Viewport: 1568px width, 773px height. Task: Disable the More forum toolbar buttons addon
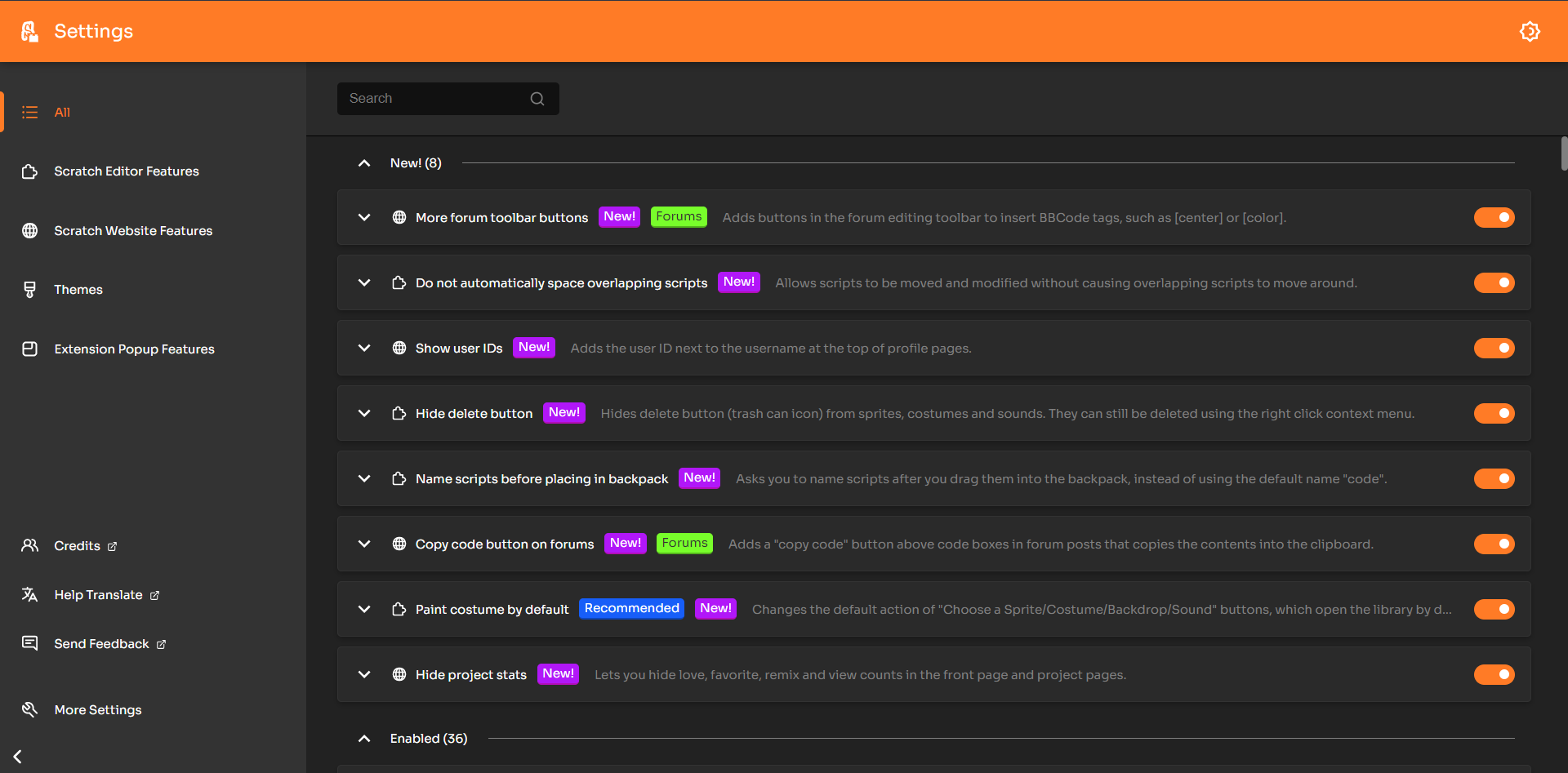1494,217
